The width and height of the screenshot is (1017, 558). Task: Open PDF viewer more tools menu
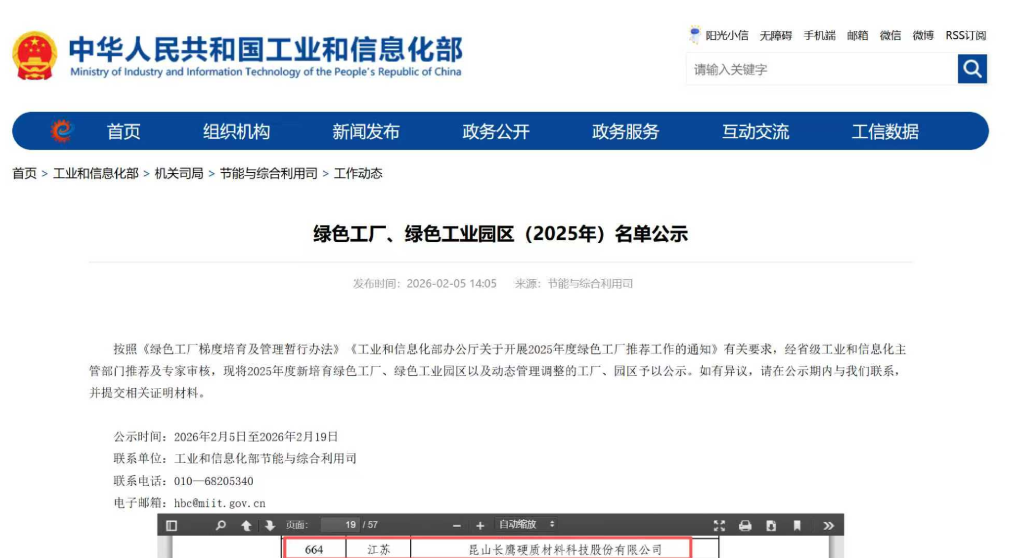tap(828, 526)
